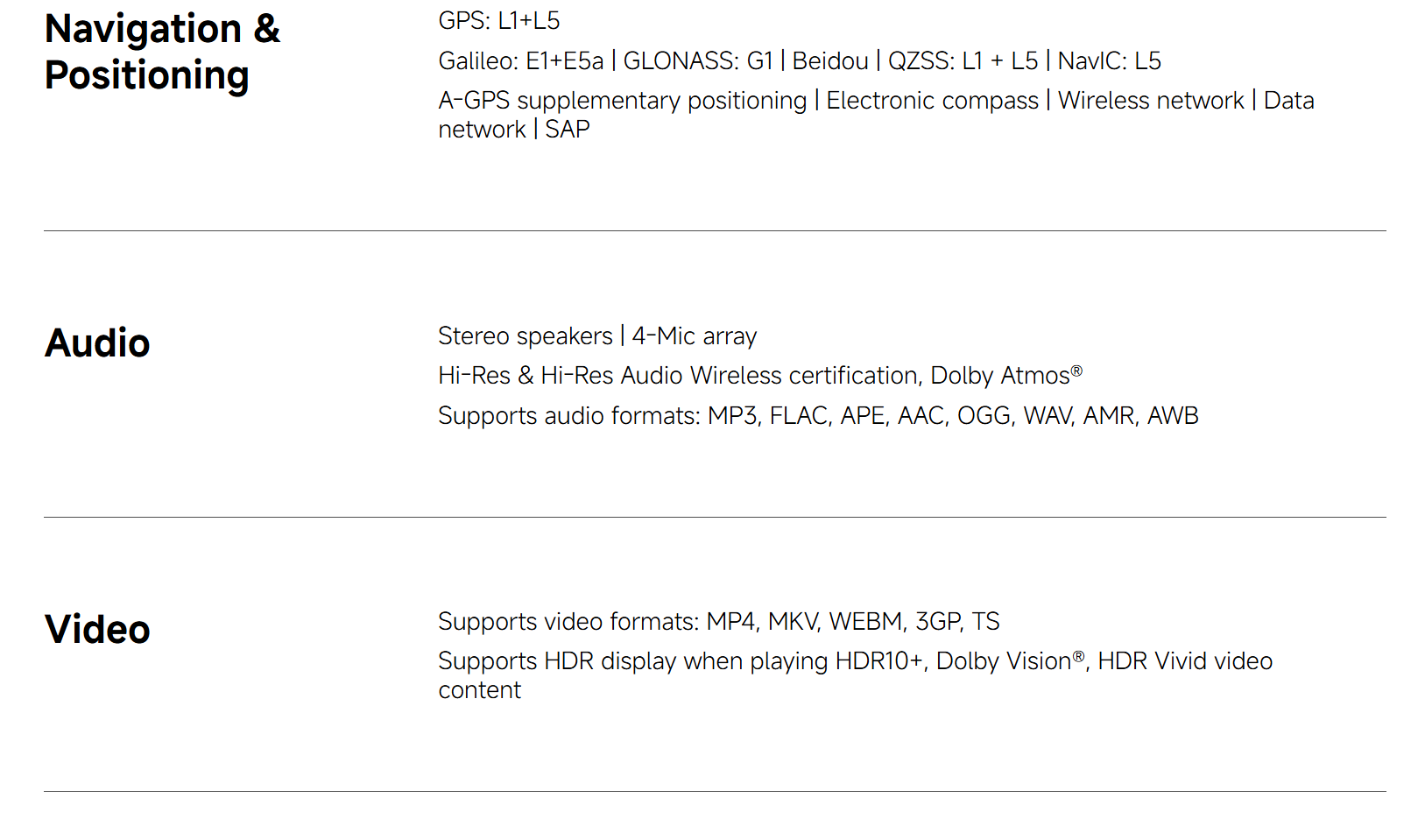Select the Electronic compass text
Image resolution: width=1425 pixels, height=840 pixels.
point(932,101)
